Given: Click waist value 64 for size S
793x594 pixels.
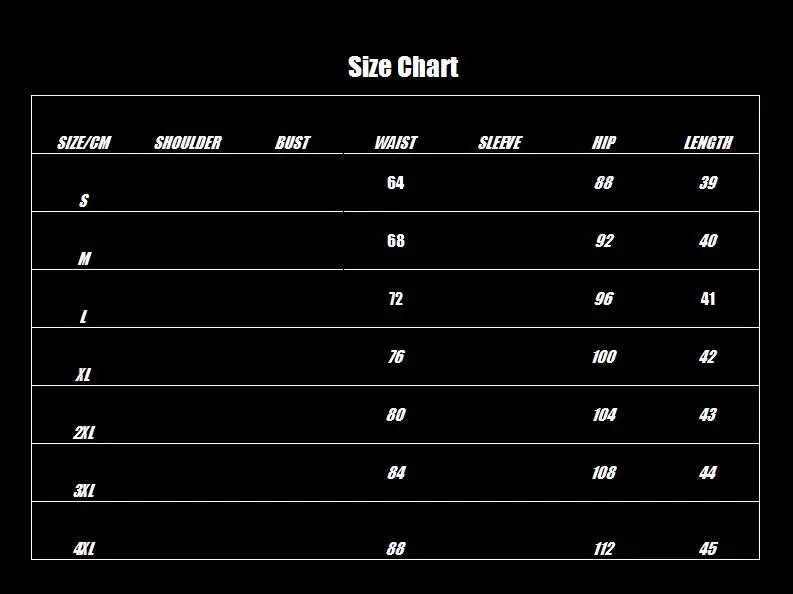Looking at the screenshot, I should (x=395, y=182).
